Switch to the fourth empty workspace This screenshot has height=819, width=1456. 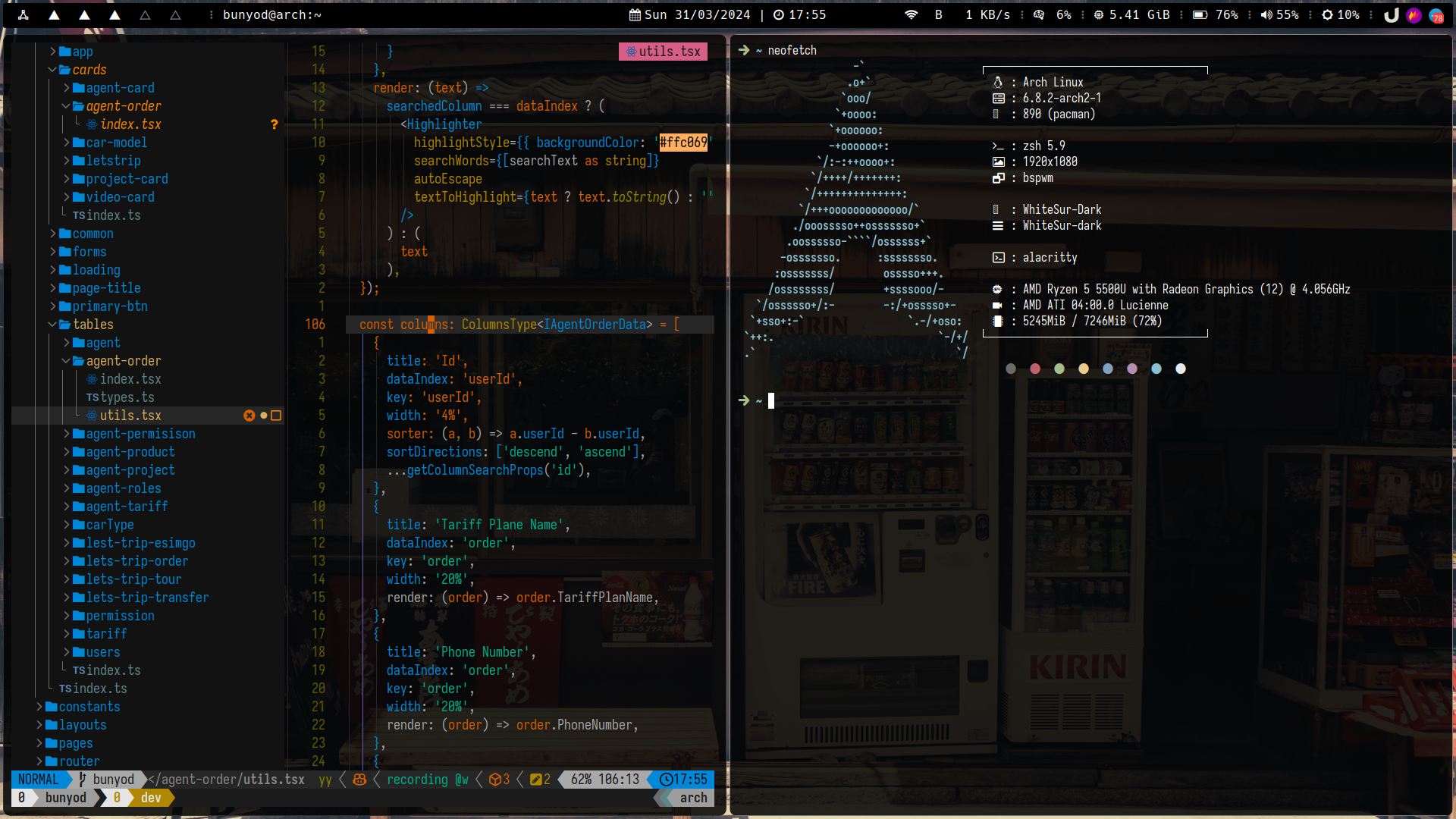tap(145, 14)
